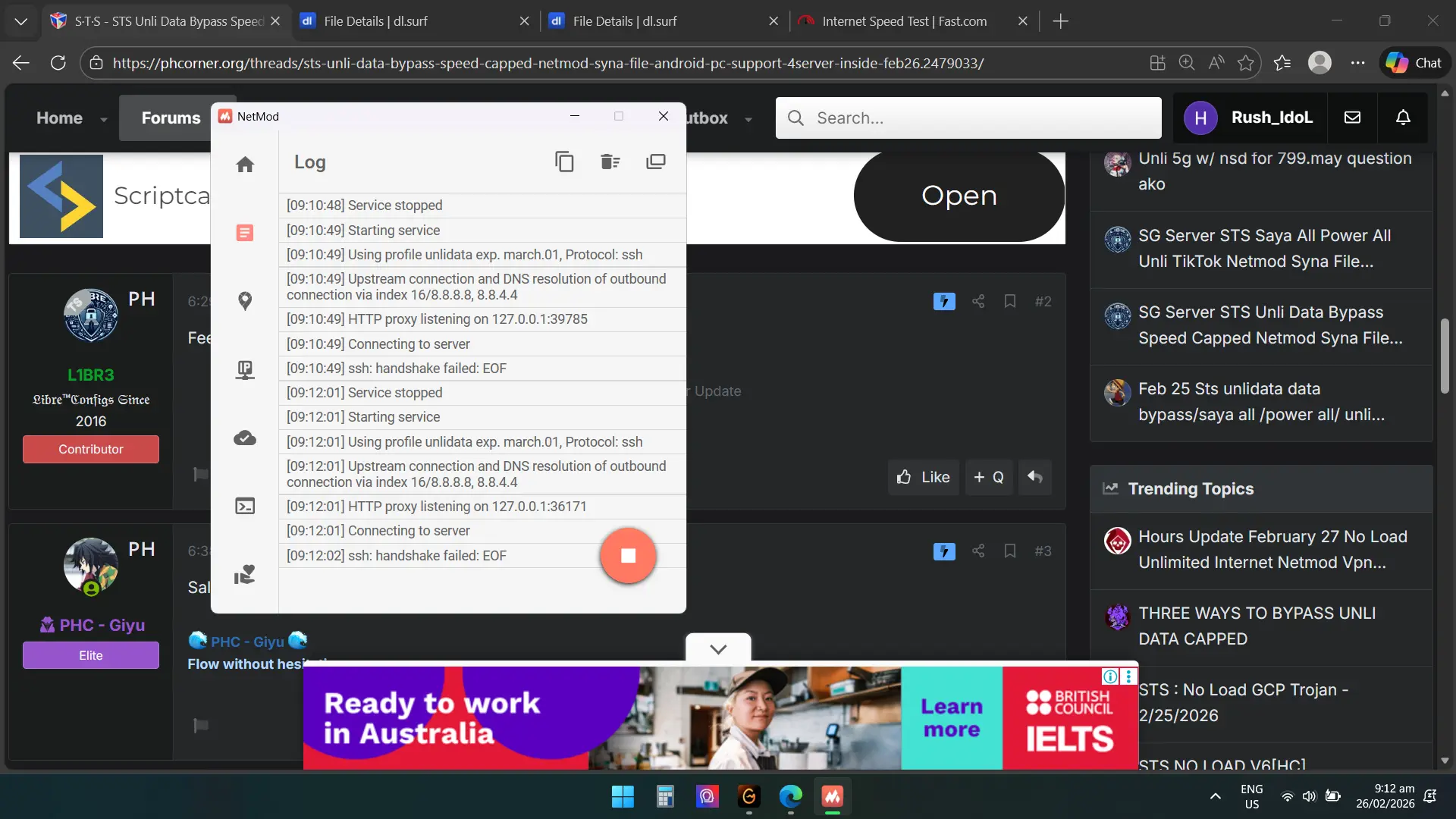Viewport: 1456px width, 819px height.
Task: Reply to post #2 arrow icon
Action: pyautogui.click(x=1034, y=477)
